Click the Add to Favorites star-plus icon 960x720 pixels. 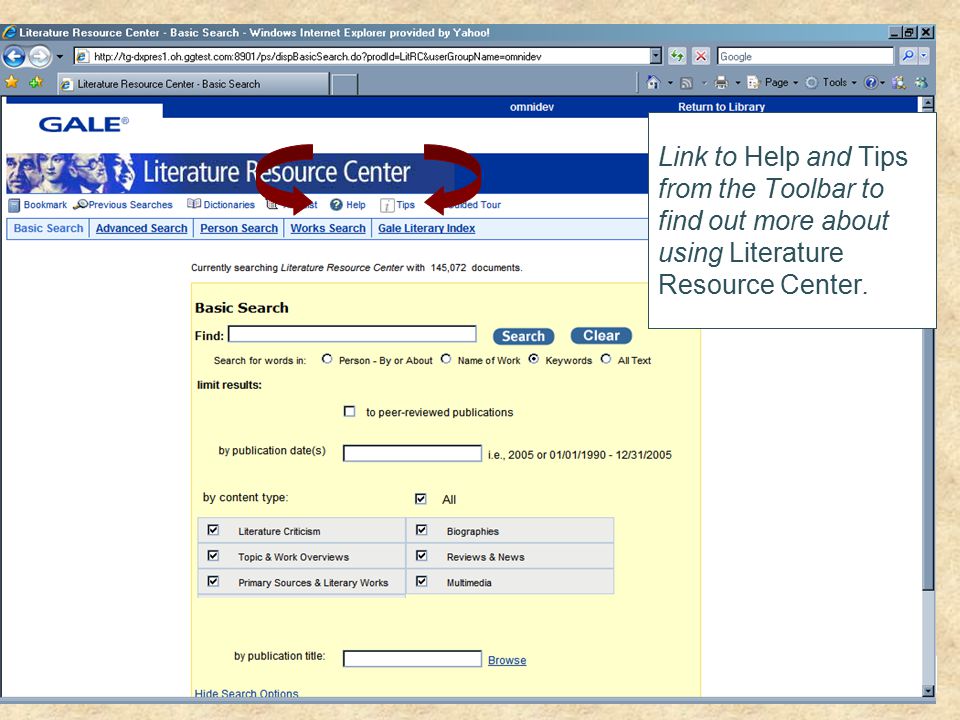click(36, 82)
